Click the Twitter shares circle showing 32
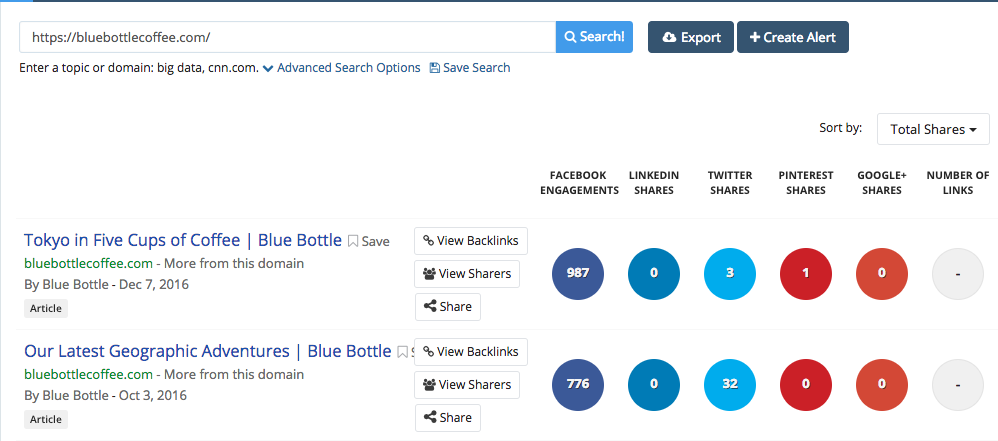The width and height of the screenshot is (998, 441). pyautogui.click(x=730, y=384)
